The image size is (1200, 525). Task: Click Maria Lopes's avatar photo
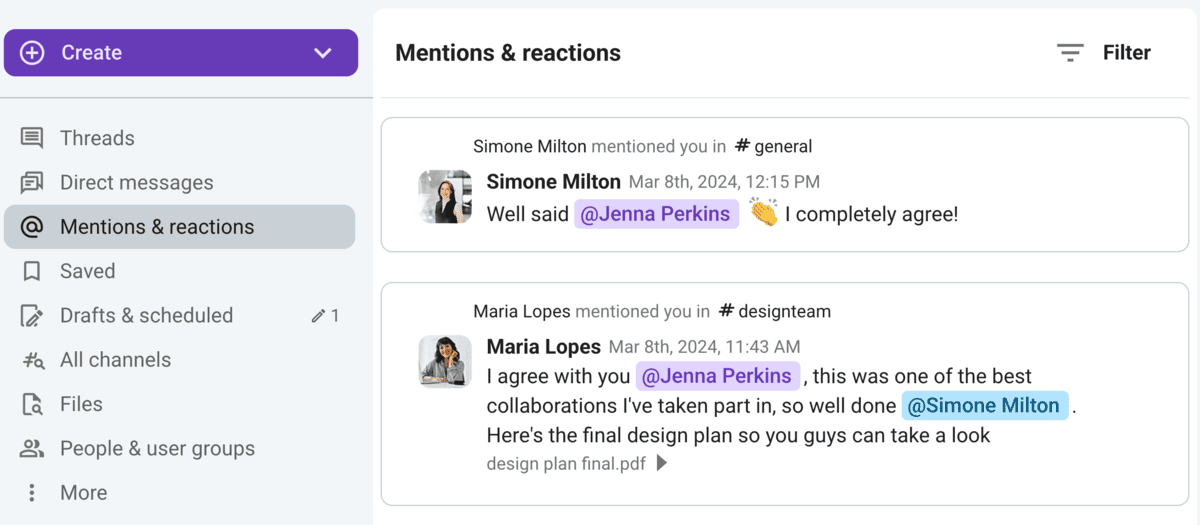click(445, 361)
